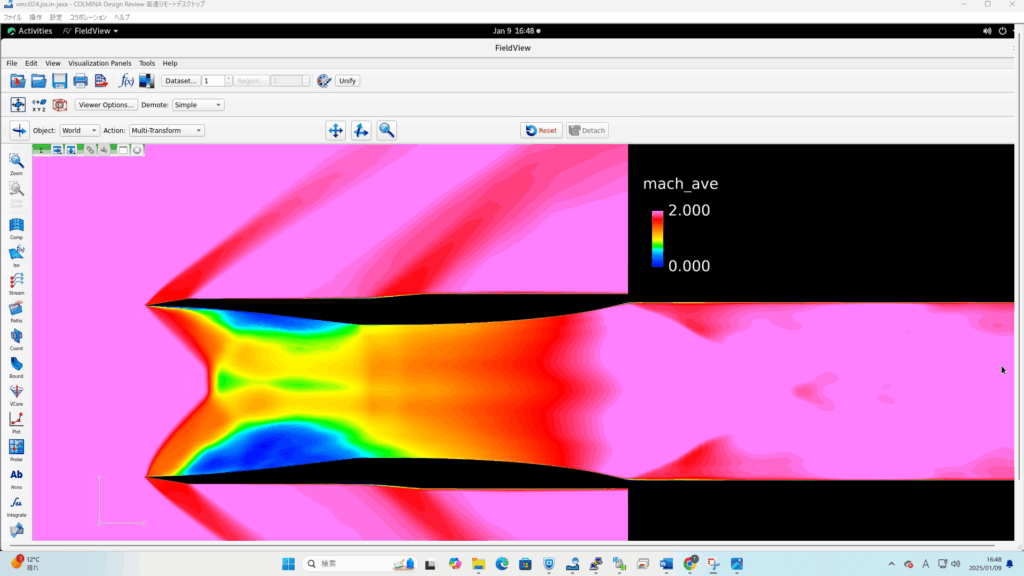
Task: Expand the Demote dropdown showing Simple
Action: tap(198, 105)
